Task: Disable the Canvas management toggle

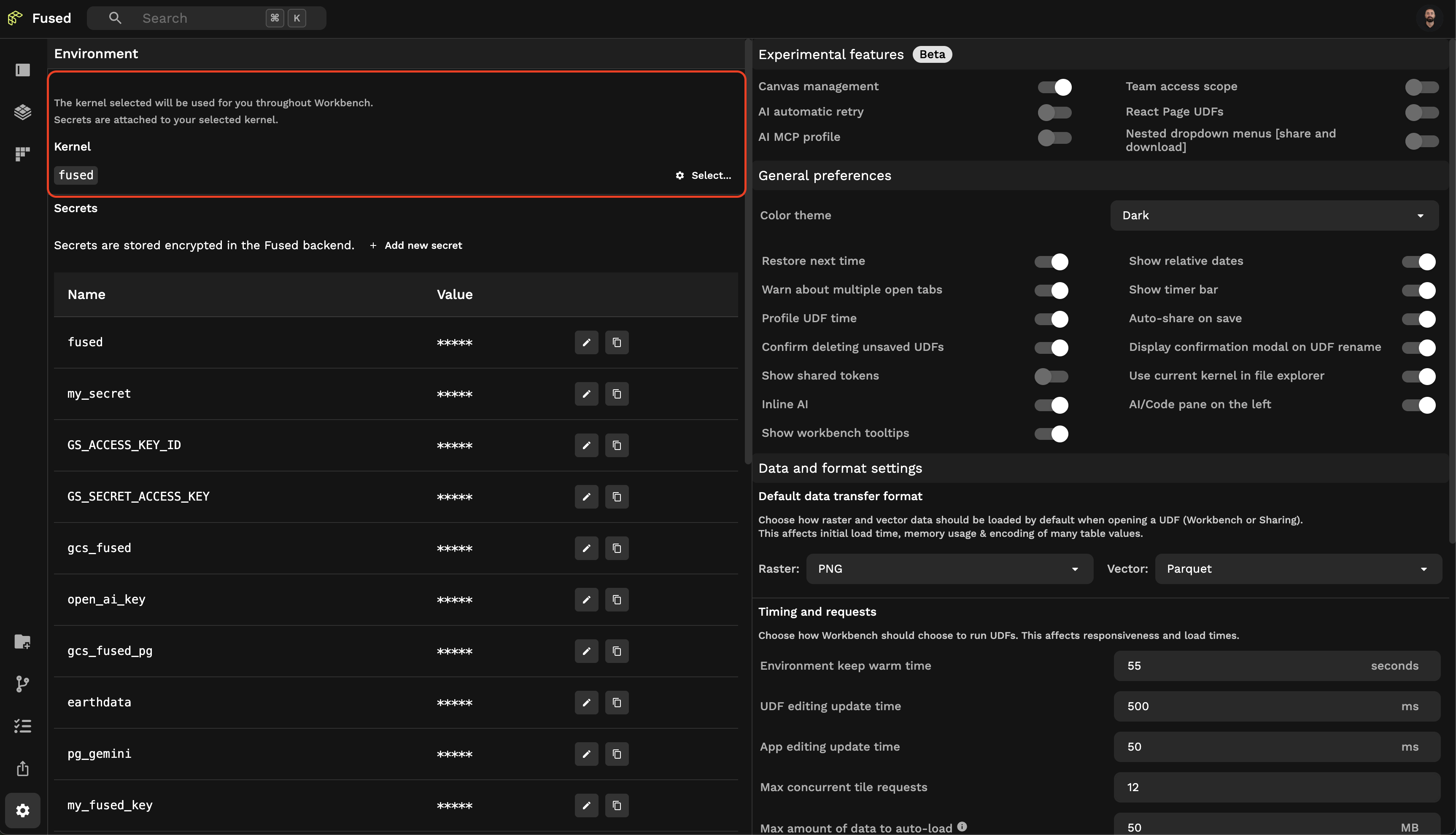Action: tap(1054, 87)
